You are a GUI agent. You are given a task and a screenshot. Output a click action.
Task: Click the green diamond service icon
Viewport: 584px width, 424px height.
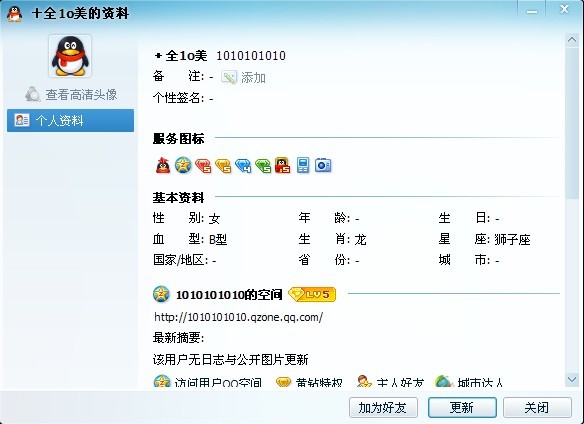[263, 166]
